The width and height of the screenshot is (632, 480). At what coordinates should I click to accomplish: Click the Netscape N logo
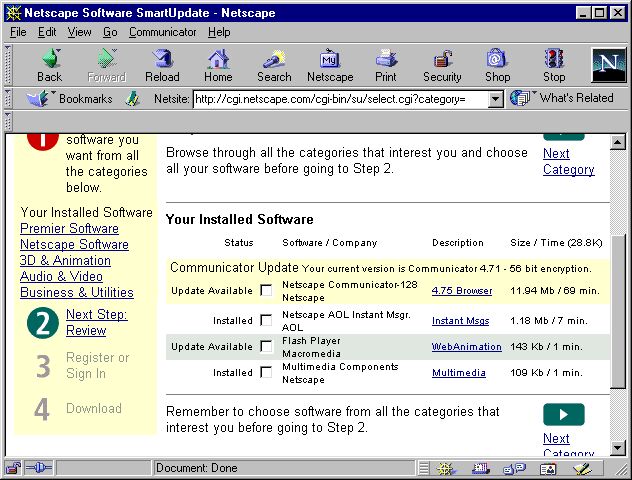(x=609, y=65)
